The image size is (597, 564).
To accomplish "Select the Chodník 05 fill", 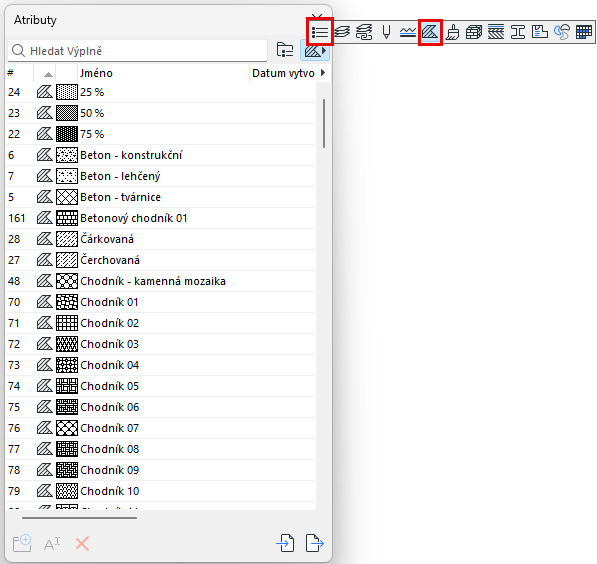I will (160, 386).
